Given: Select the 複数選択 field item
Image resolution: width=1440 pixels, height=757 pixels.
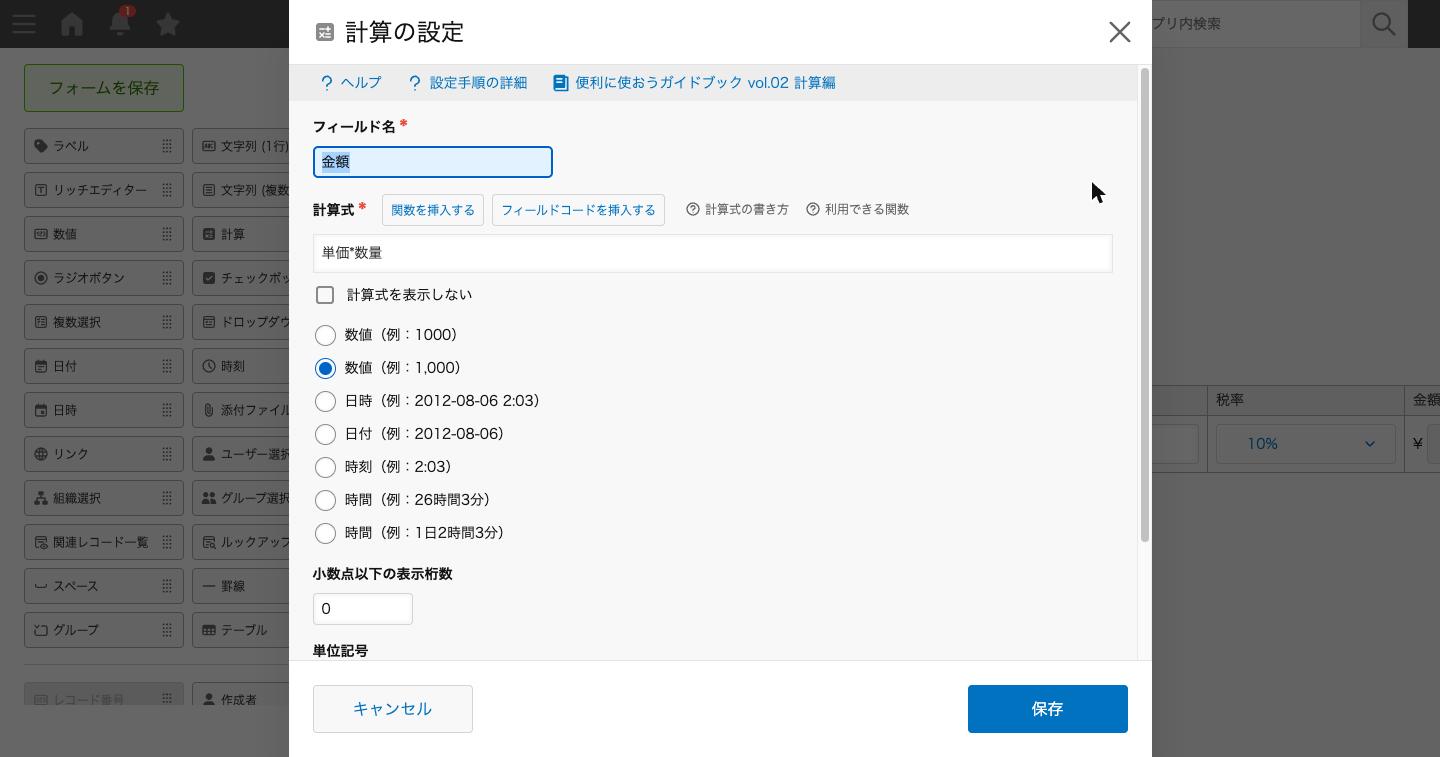Looking at the screenshot, I should pos(104,322).
